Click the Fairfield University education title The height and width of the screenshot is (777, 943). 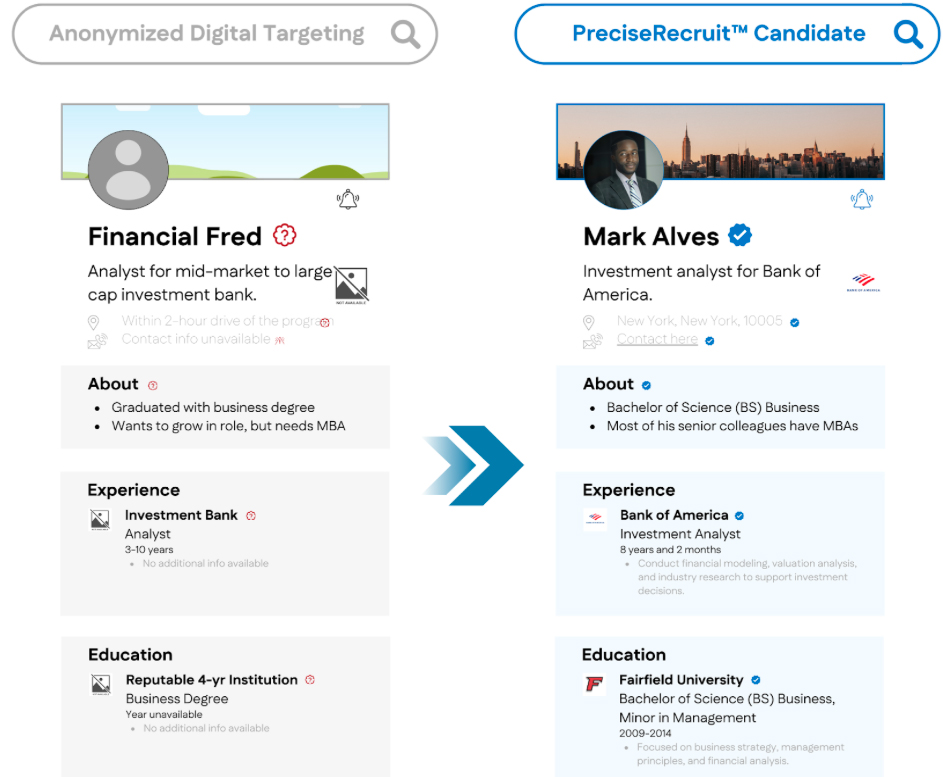coord(681,680)
